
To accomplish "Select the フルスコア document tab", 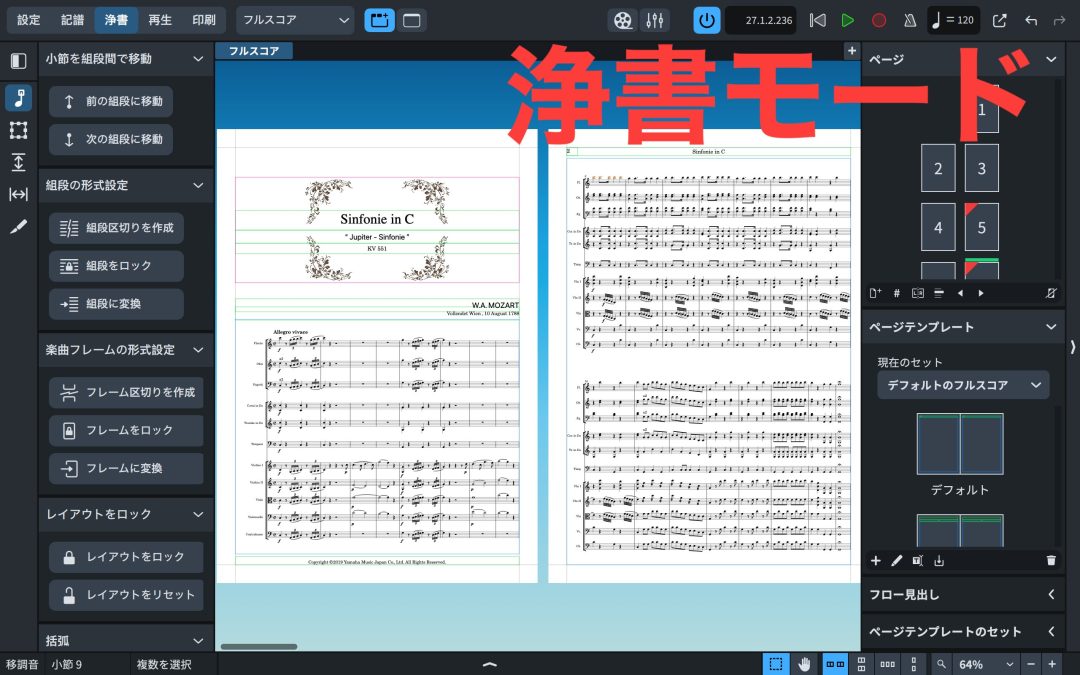I will pyautogui.click(x=254, y=51).
